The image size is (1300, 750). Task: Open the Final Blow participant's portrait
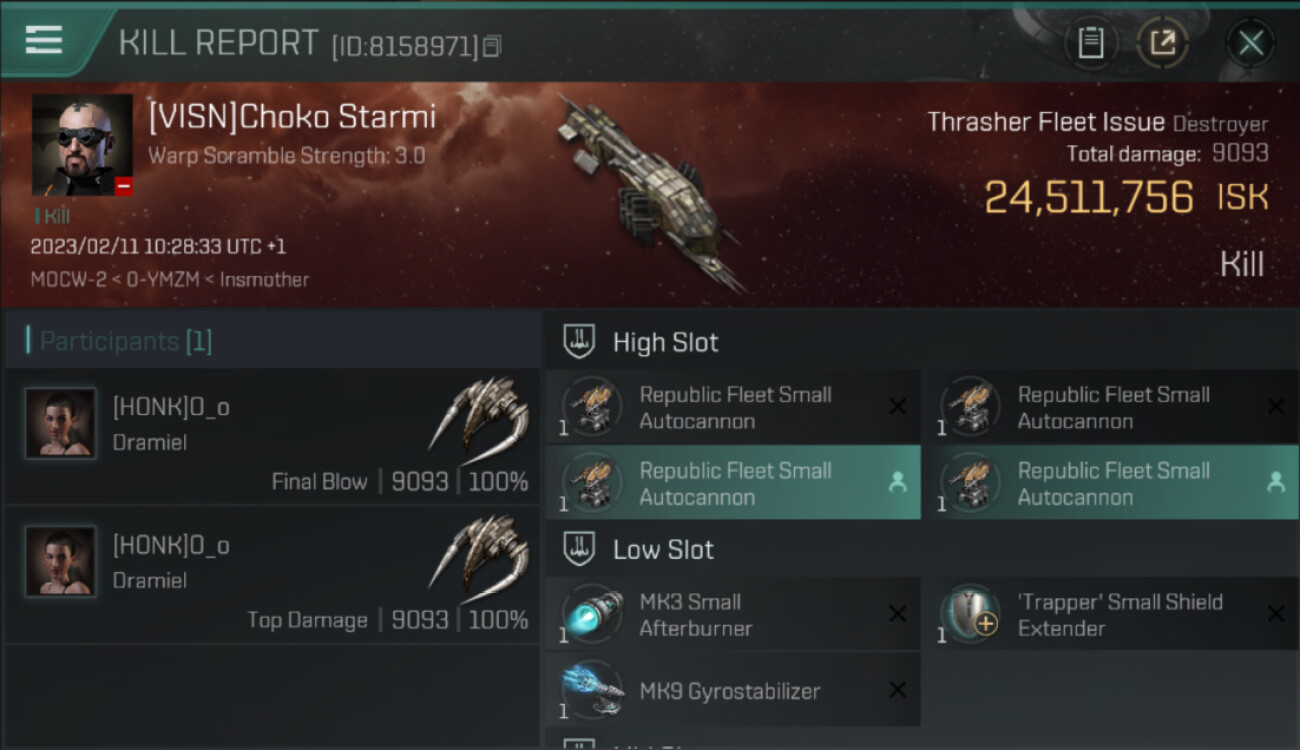(61, 424)
